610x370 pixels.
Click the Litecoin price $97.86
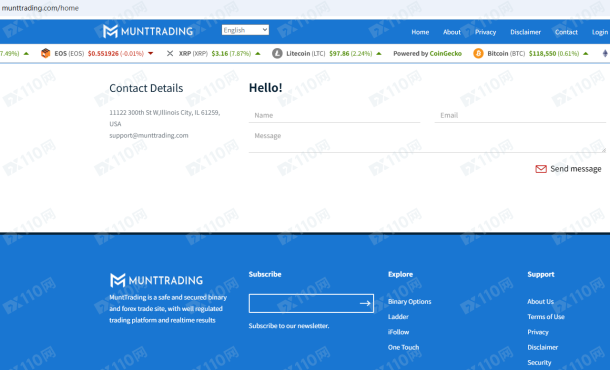pos(339,53)
